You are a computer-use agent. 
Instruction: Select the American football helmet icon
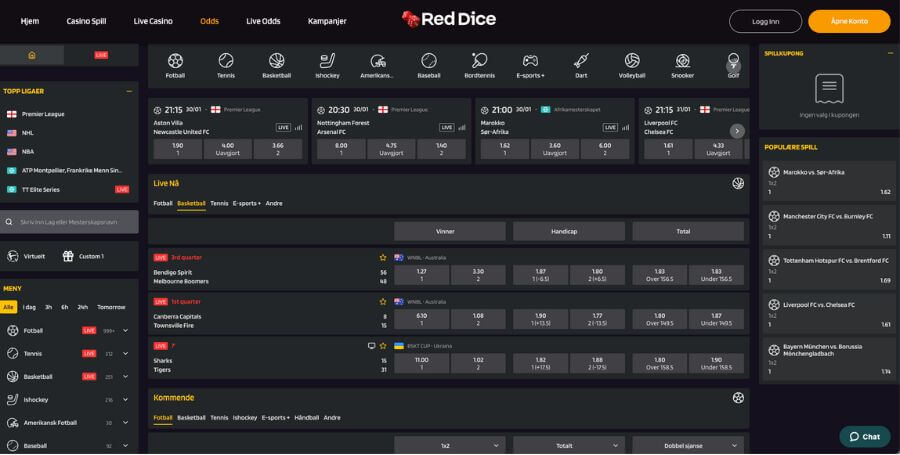(x=378, y=60)
